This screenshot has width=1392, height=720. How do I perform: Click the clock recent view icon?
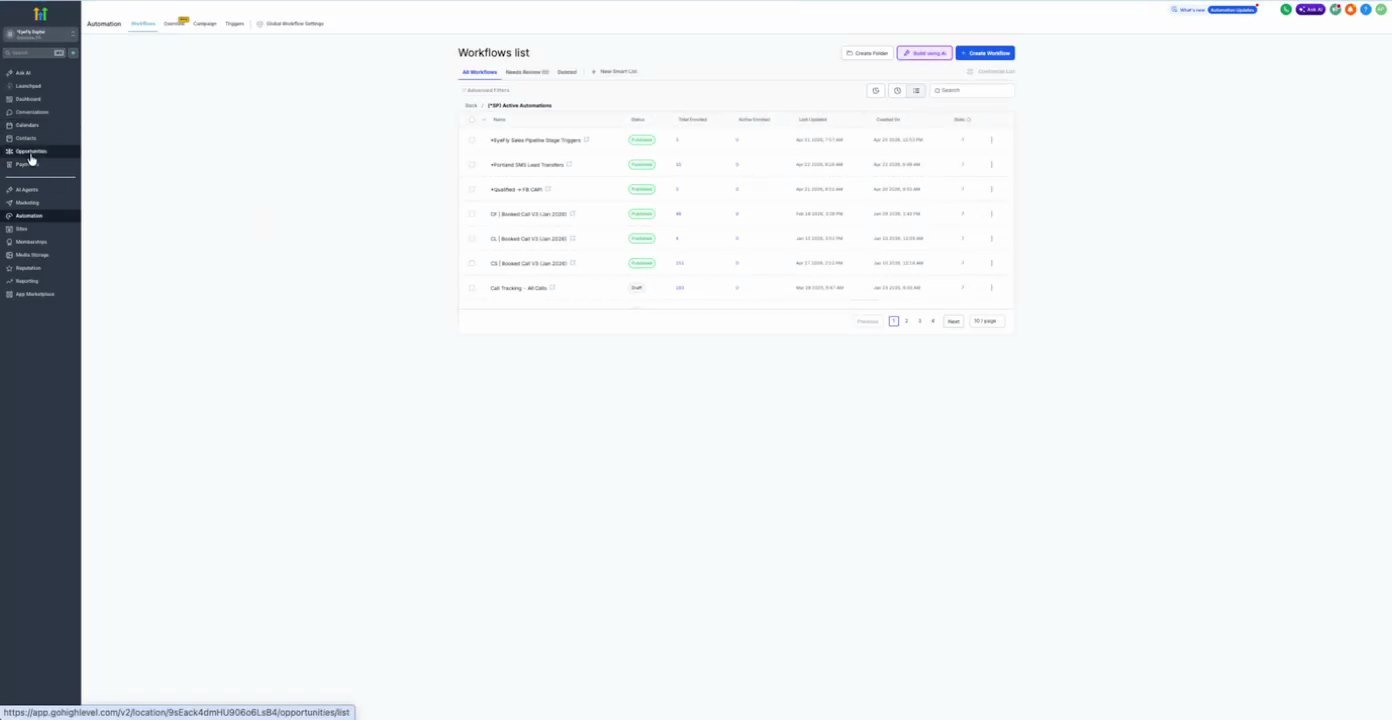pos(897,91)
